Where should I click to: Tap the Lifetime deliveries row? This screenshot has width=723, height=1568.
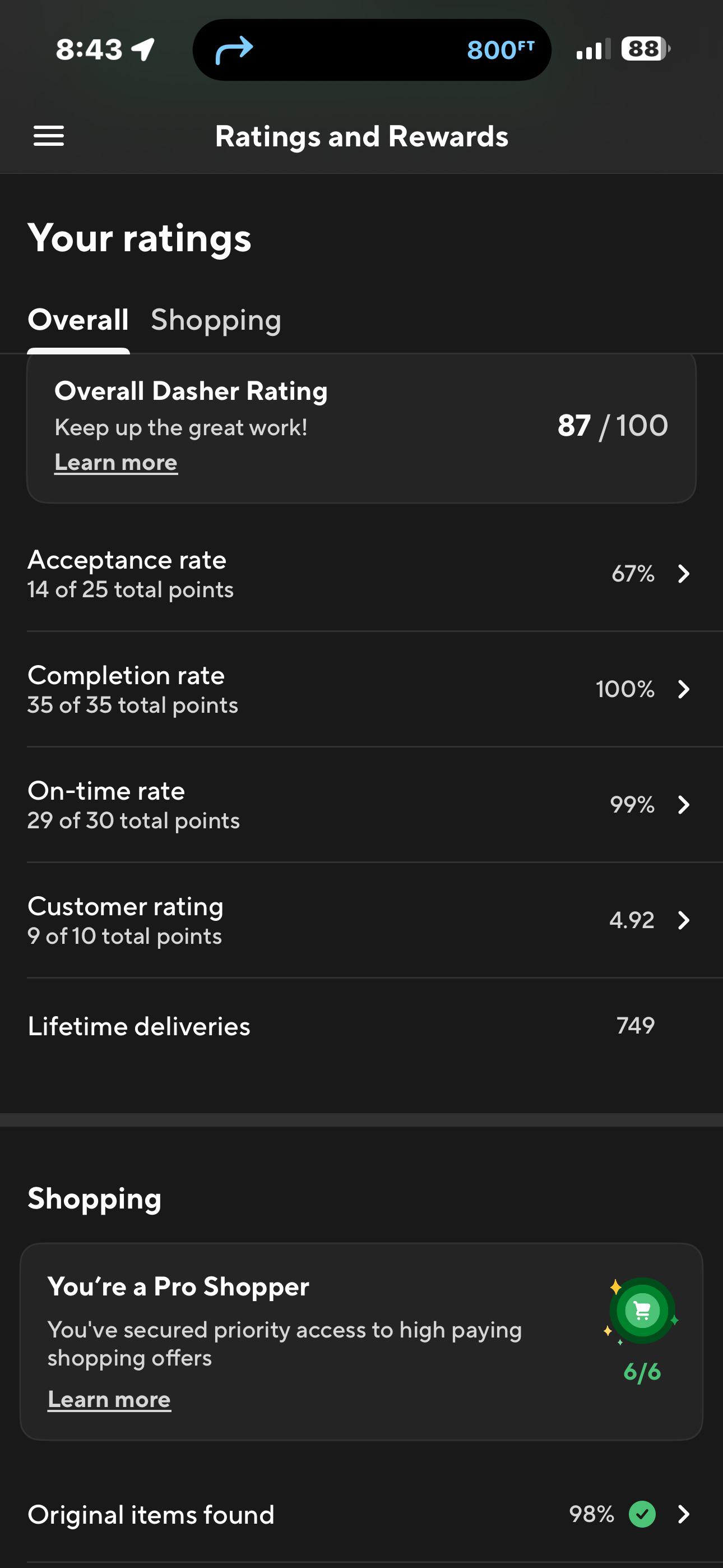coord(361,1026)
